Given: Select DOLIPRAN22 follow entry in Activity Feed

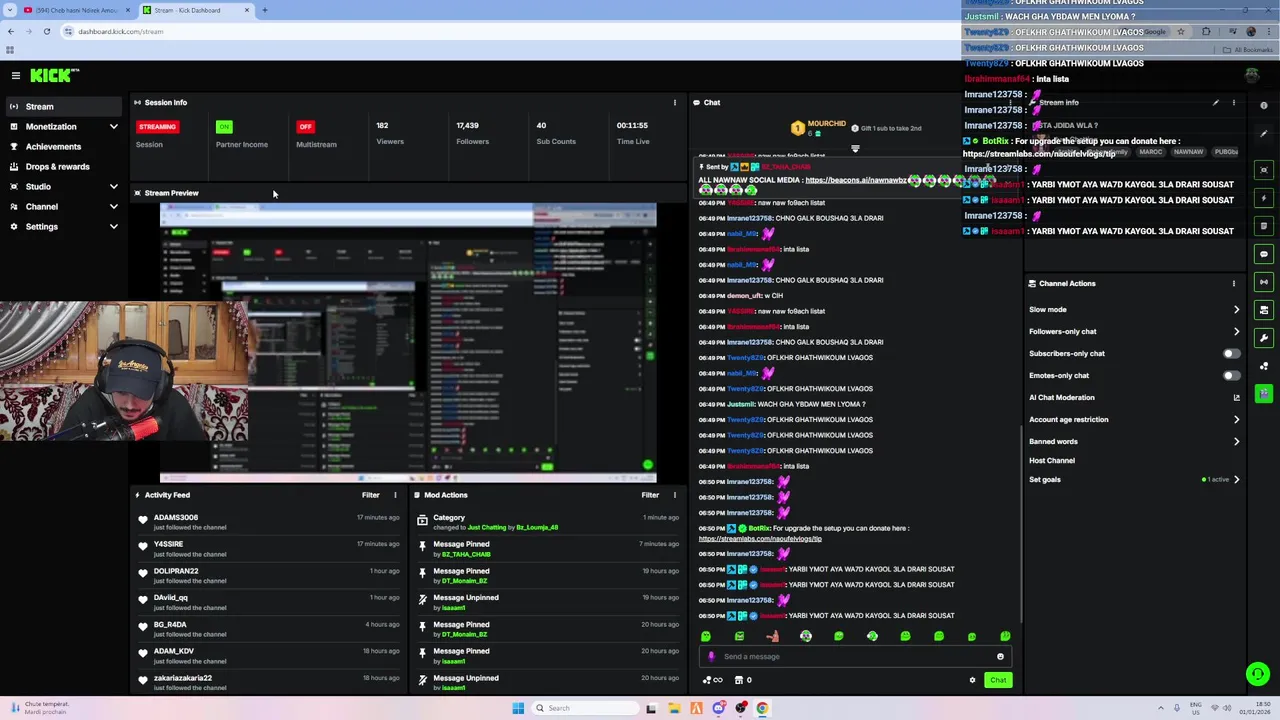Looking at the screenshot, I should tap(270, 575).
